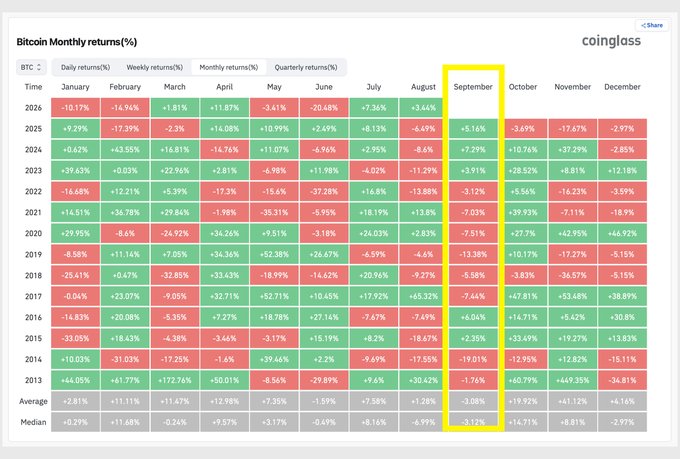Click the June column header
This screenshot has height=459, width=680.
click(324, 87)
